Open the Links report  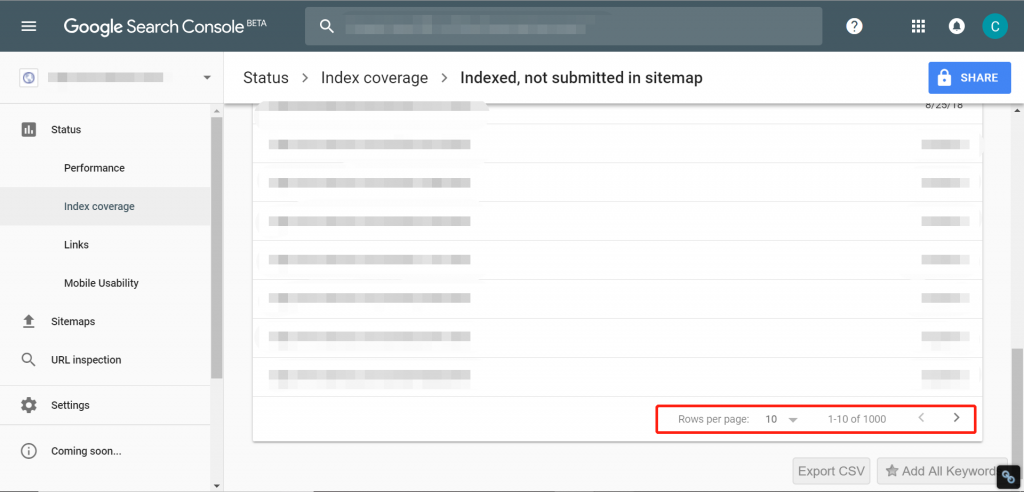coord(77,245)
